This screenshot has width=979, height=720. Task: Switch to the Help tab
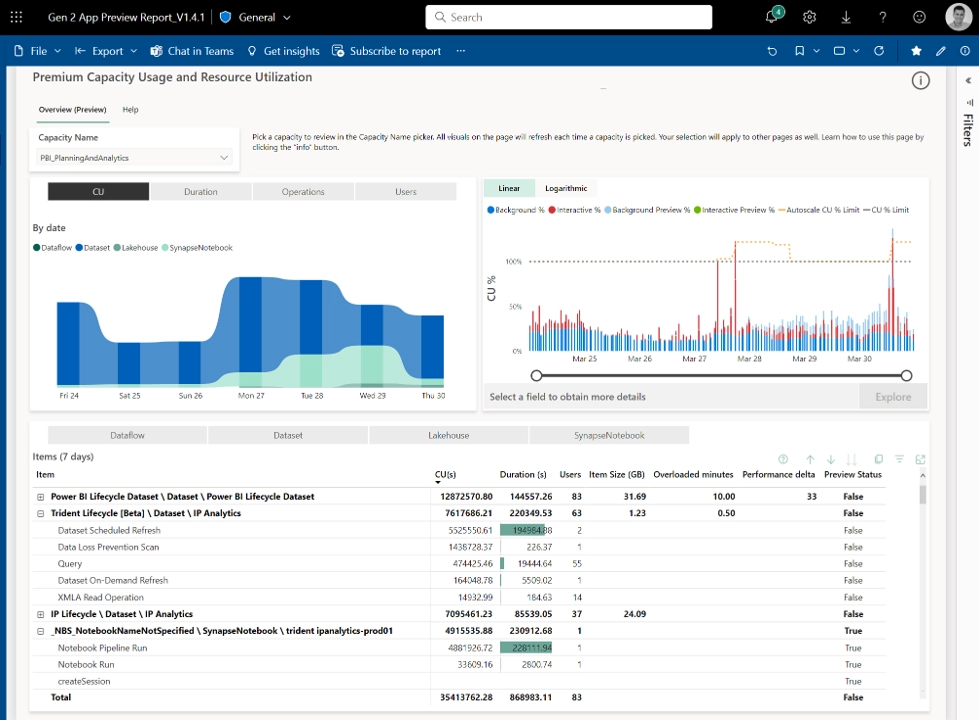click(x=130, y=110)
